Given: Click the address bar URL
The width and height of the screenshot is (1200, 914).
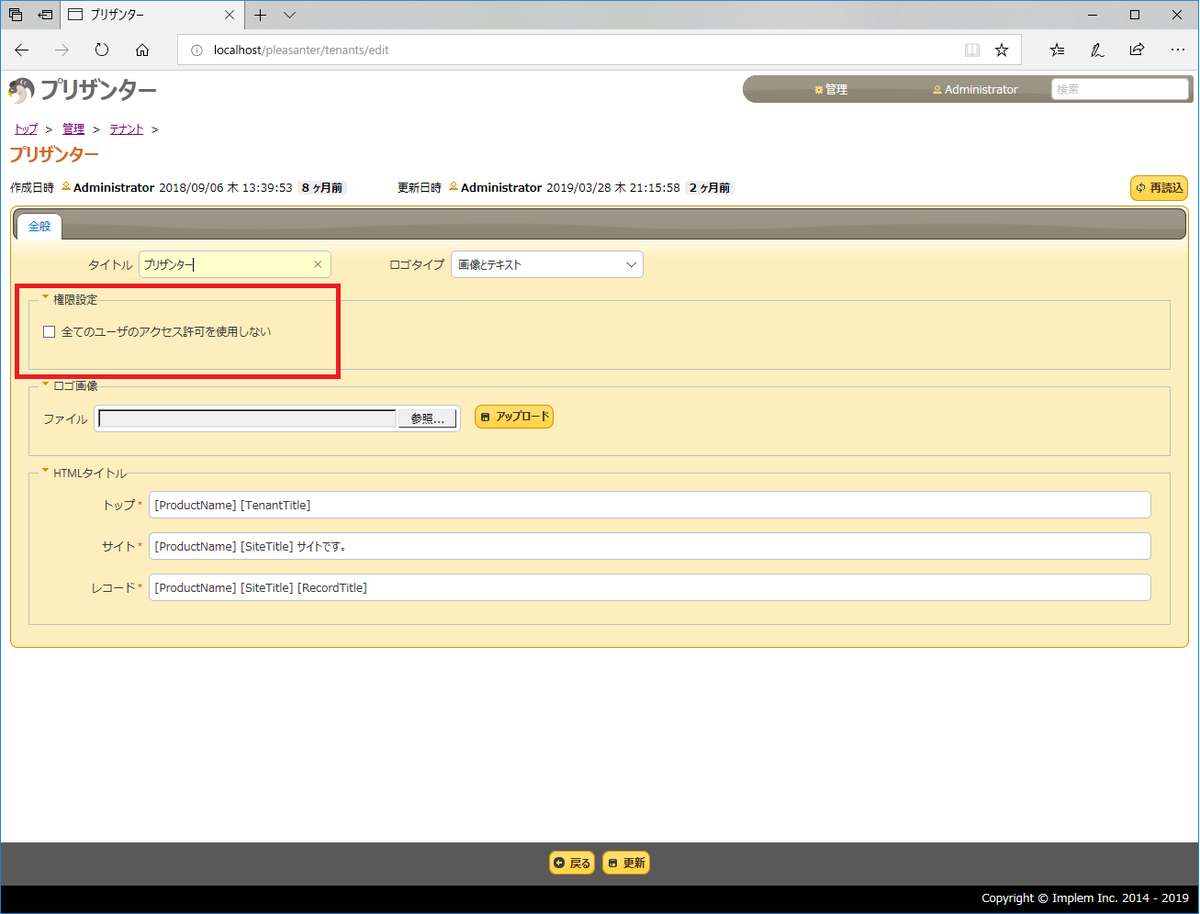Looking at the screenshot, I should pyautogui.click(x=301, y=49).
